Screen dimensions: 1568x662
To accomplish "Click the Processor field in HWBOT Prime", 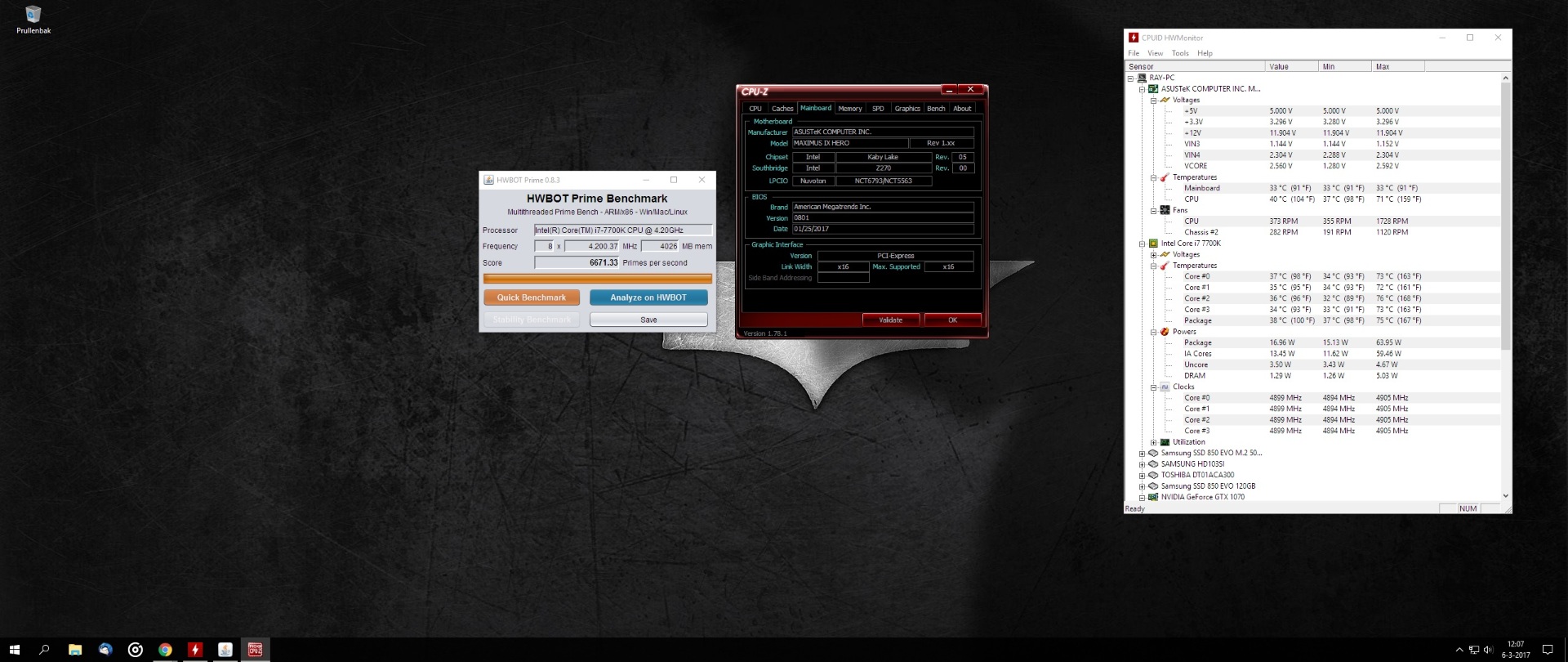I will coord(623,230).
